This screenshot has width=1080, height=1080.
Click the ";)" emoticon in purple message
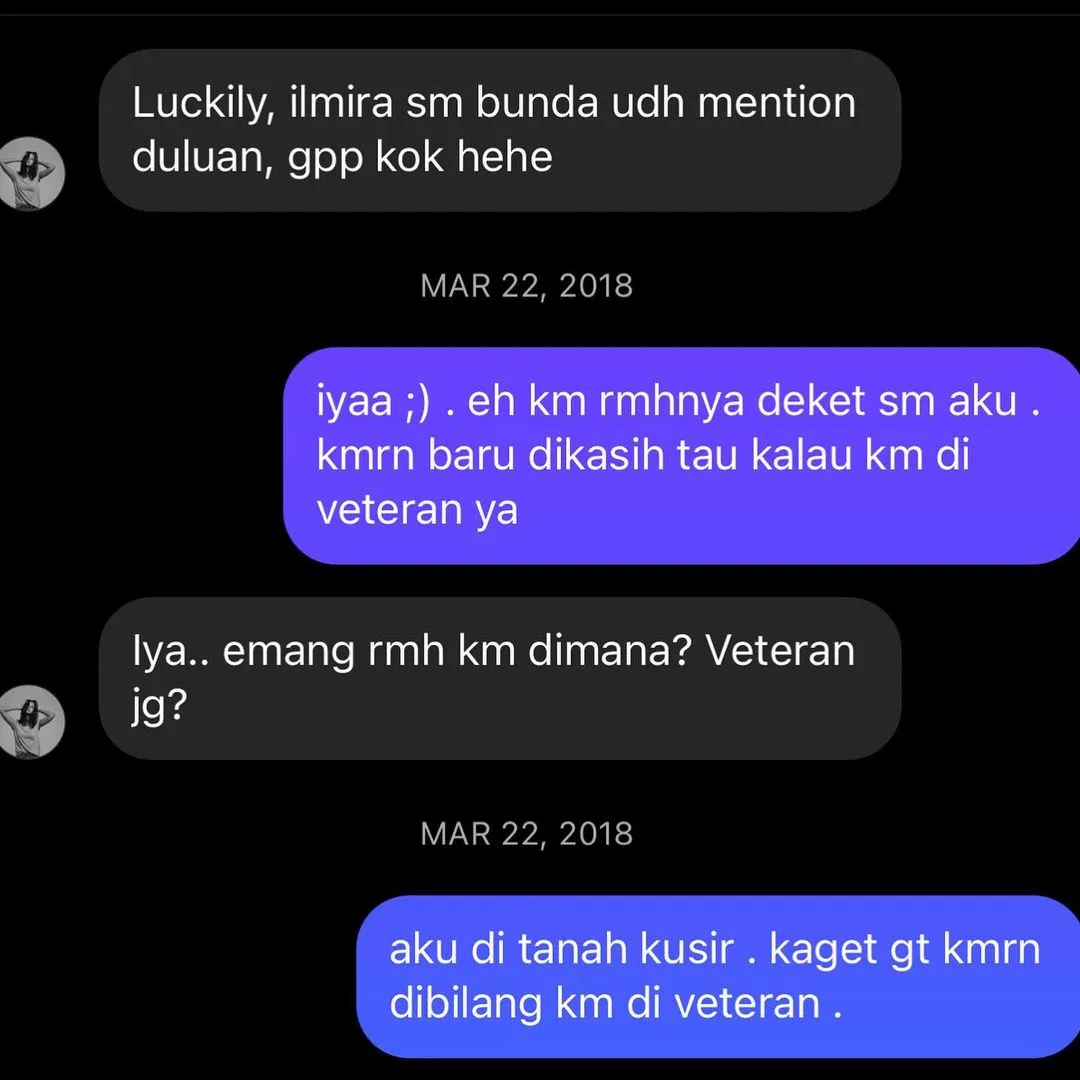click(x=417, y=402)
